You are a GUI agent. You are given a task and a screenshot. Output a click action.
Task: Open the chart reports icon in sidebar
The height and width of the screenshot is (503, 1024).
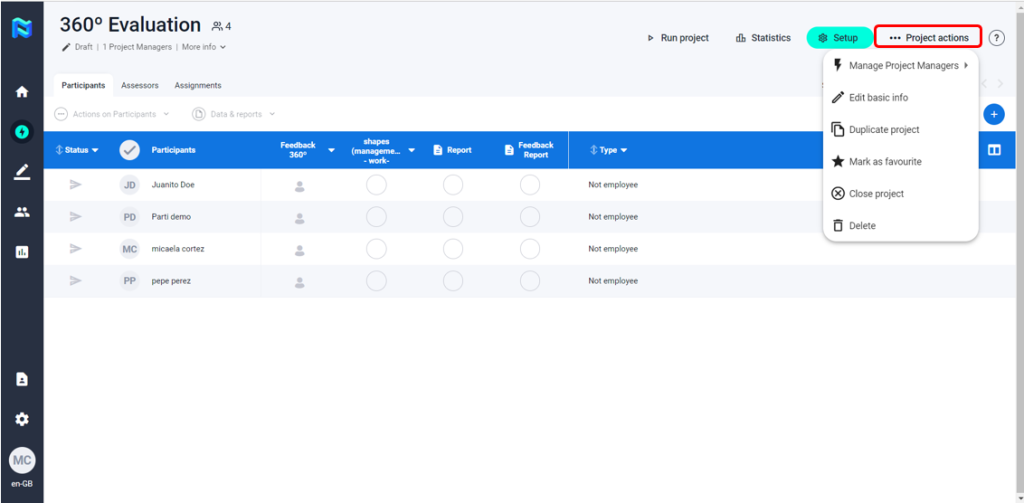click(x=21, y=252)
